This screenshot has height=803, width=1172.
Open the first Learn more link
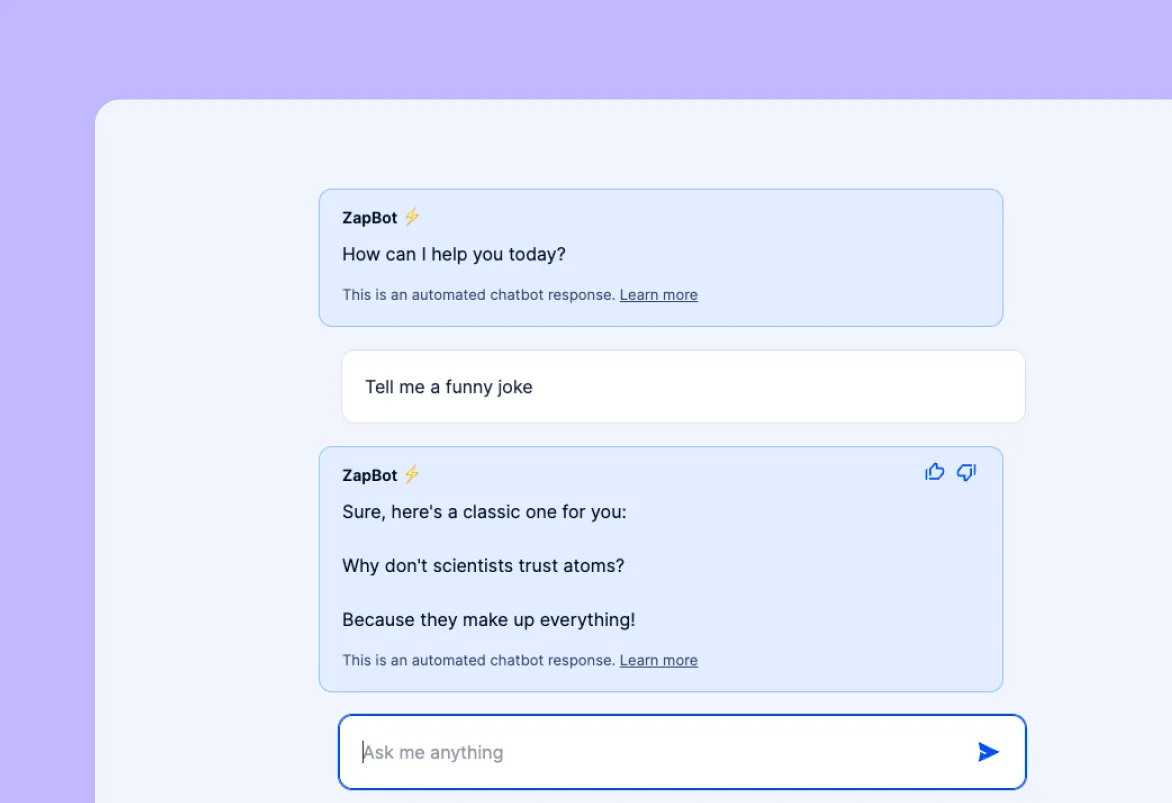click(658, 294)
